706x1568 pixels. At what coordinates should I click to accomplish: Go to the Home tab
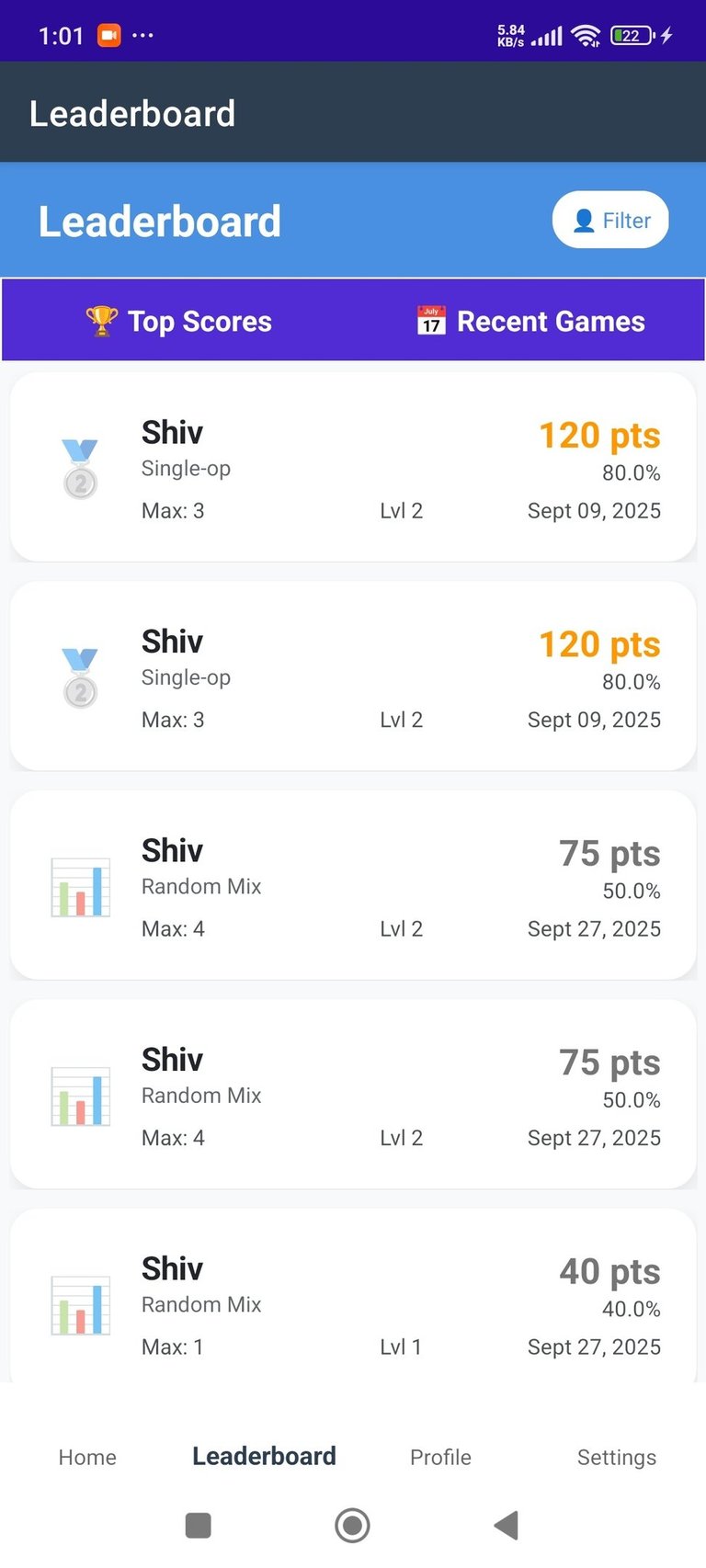click(87, 1457)
